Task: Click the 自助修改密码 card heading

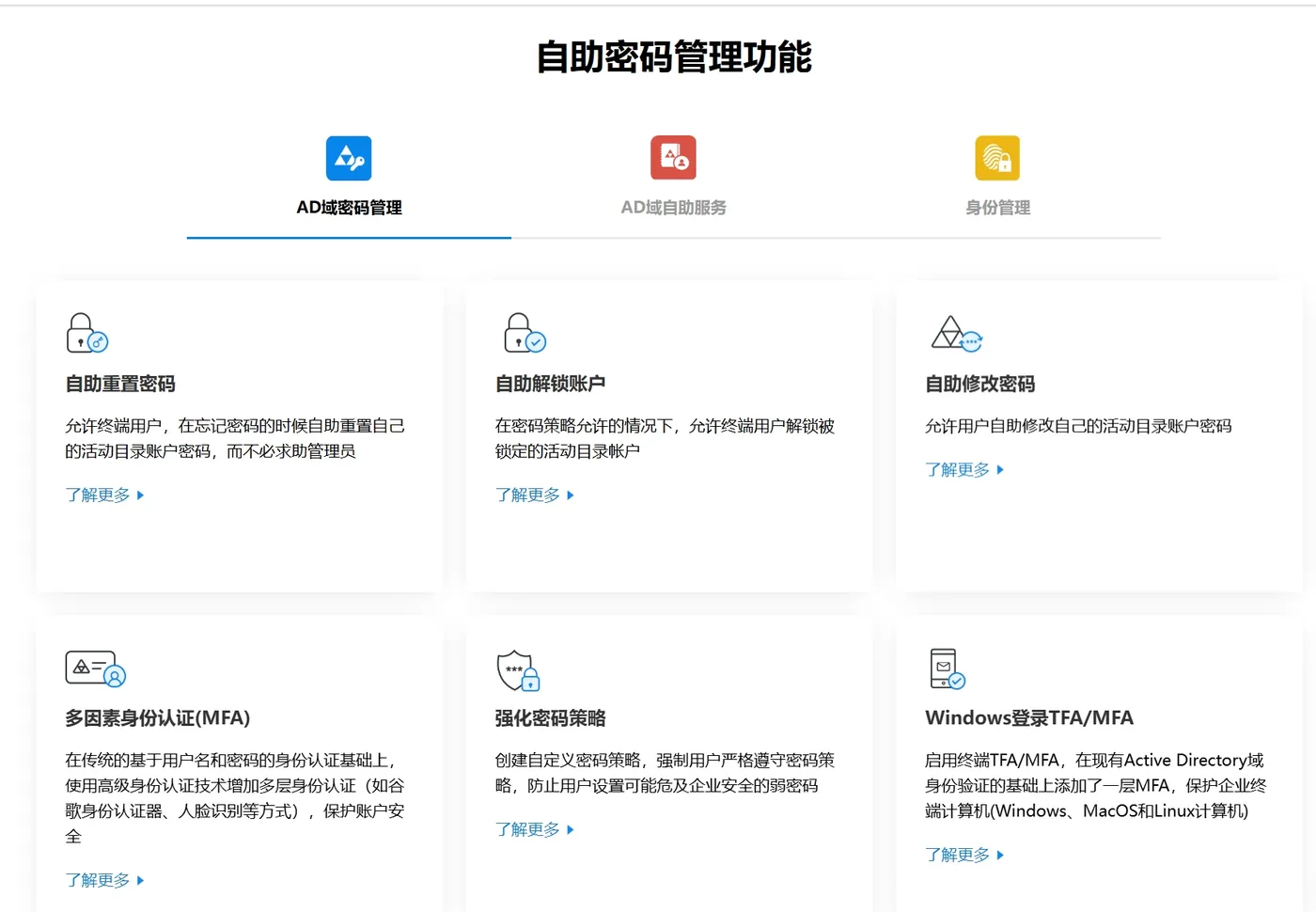Action: tap(980, 384)
